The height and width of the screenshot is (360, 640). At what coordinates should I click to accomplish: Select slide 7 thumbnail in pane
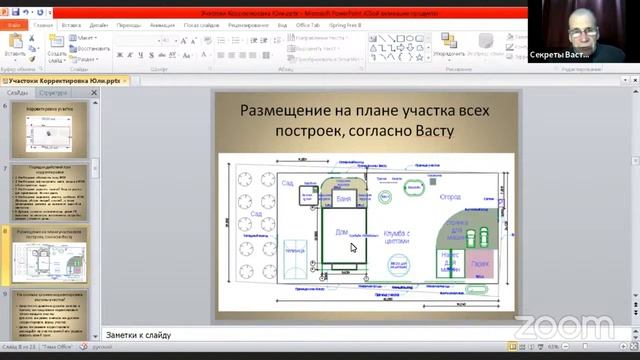[49, 193]
